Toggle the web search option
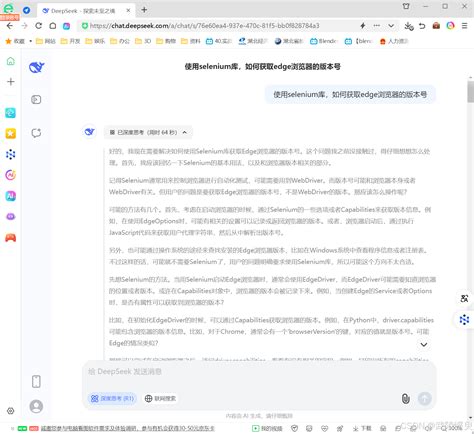The width and height of the screenshot is (474, 434). pyautogui.click(x=160, y=398)
